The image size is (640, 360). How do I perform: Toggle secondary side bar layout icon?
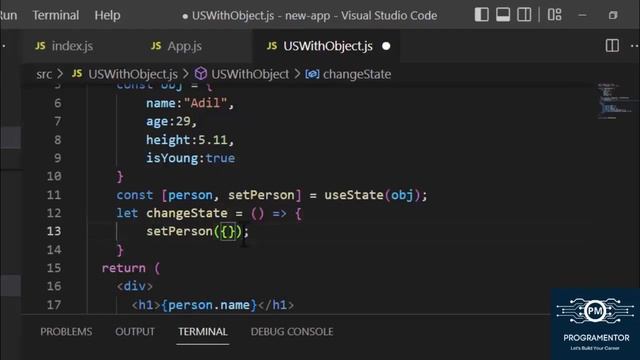click(524, 15)
